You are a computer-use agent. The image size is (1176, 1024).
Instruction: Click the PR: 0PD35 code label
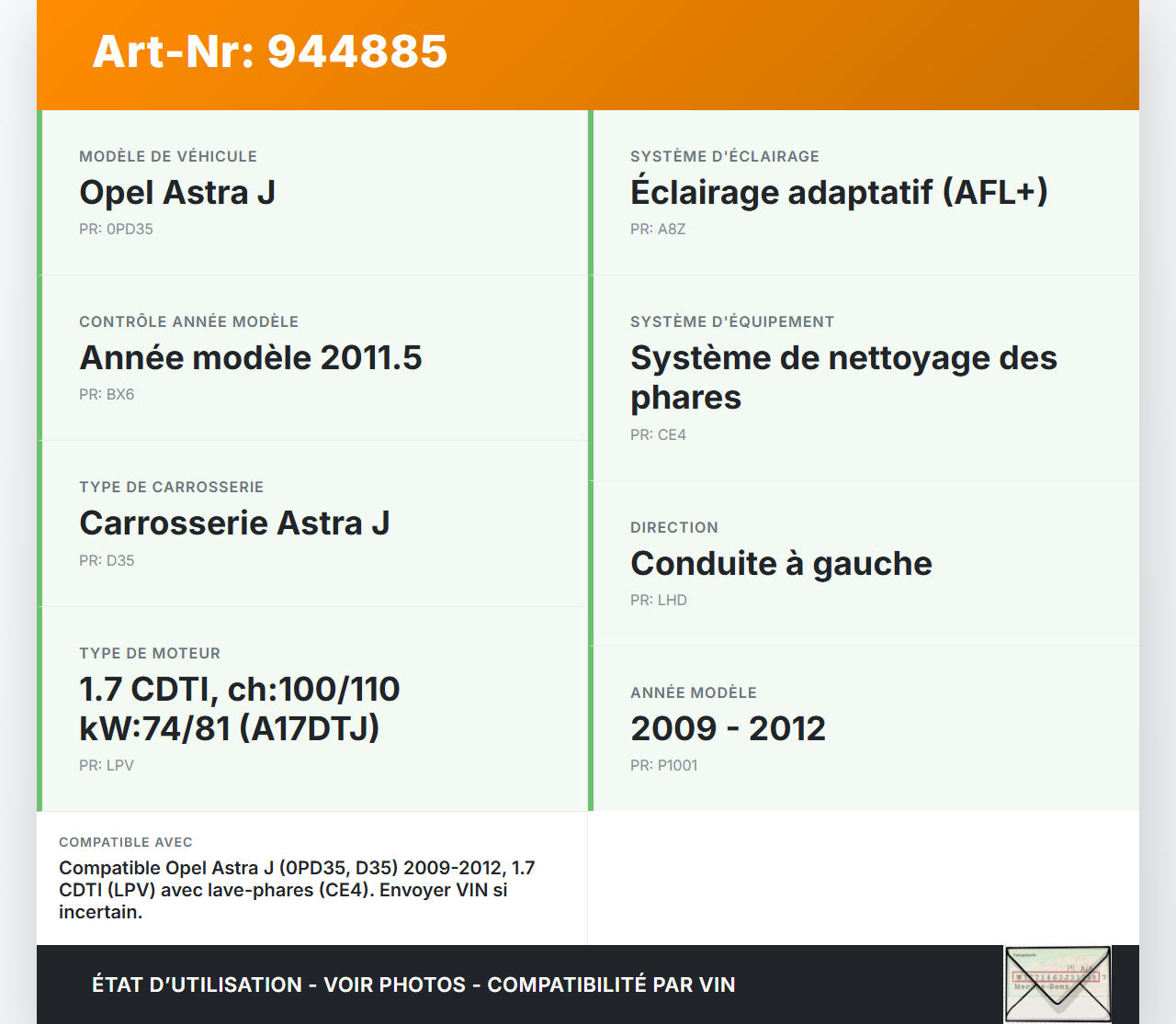pyautogui.click(x=116, y=229)
